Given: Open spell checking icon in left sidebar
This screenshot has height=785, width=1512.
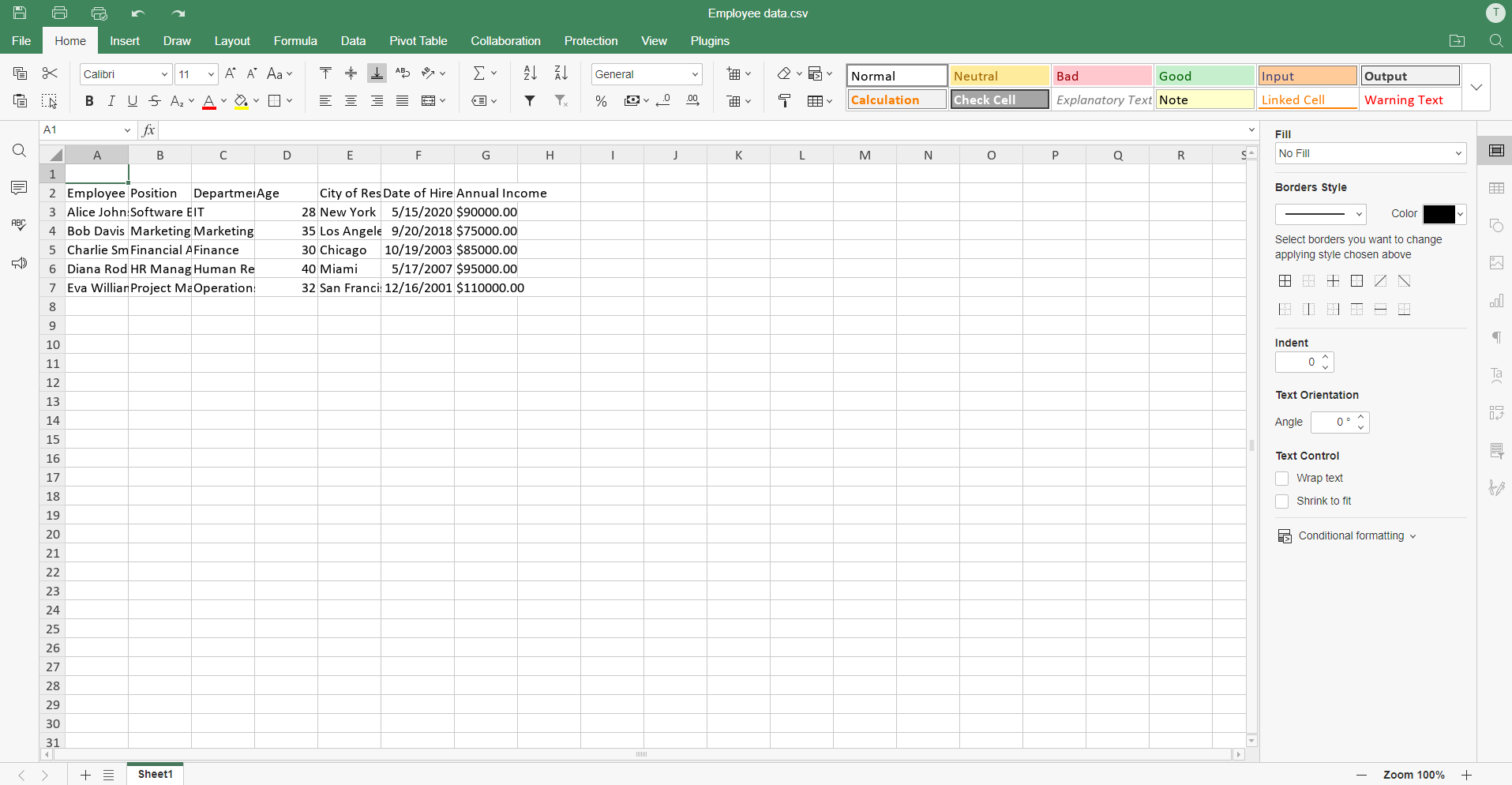Looking at the screenshot, I should (19, 225).
